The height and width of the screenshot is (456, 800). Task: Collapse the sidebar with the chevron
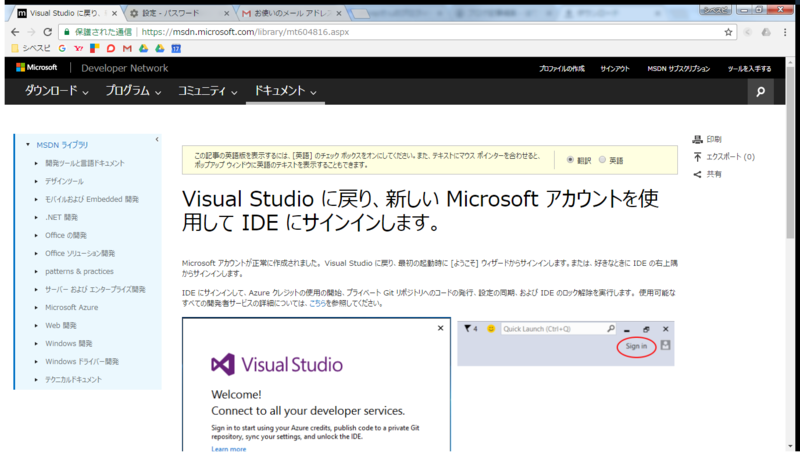coord(157,139)
